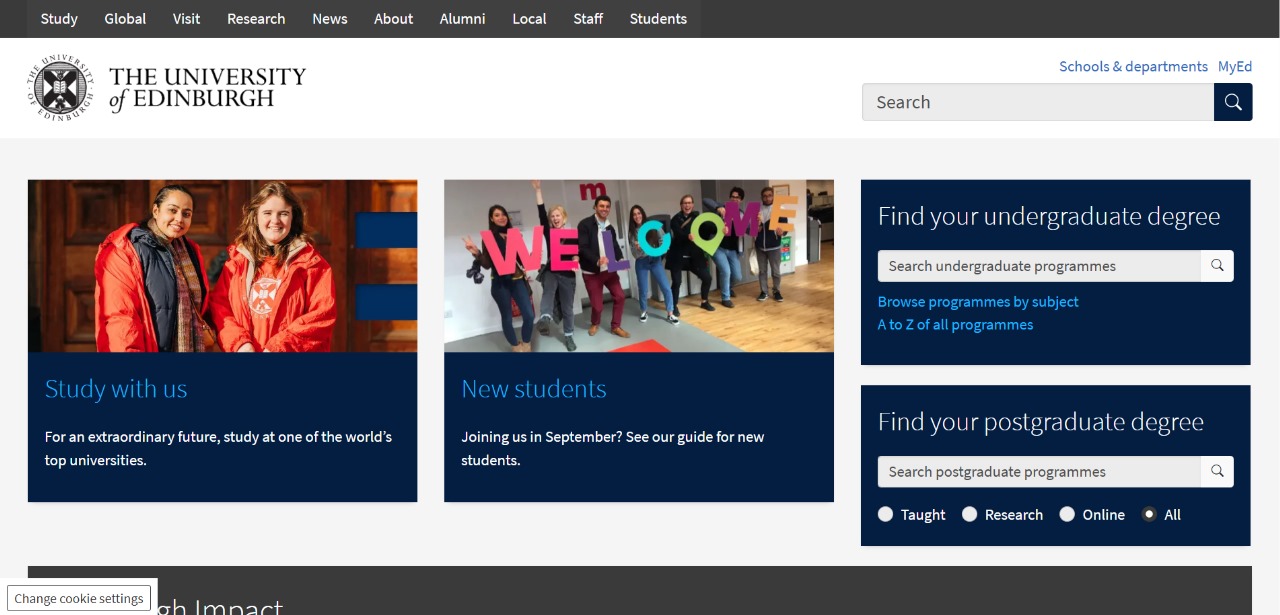
Task: Select the All radio button
Action: tap(1149, 514)
